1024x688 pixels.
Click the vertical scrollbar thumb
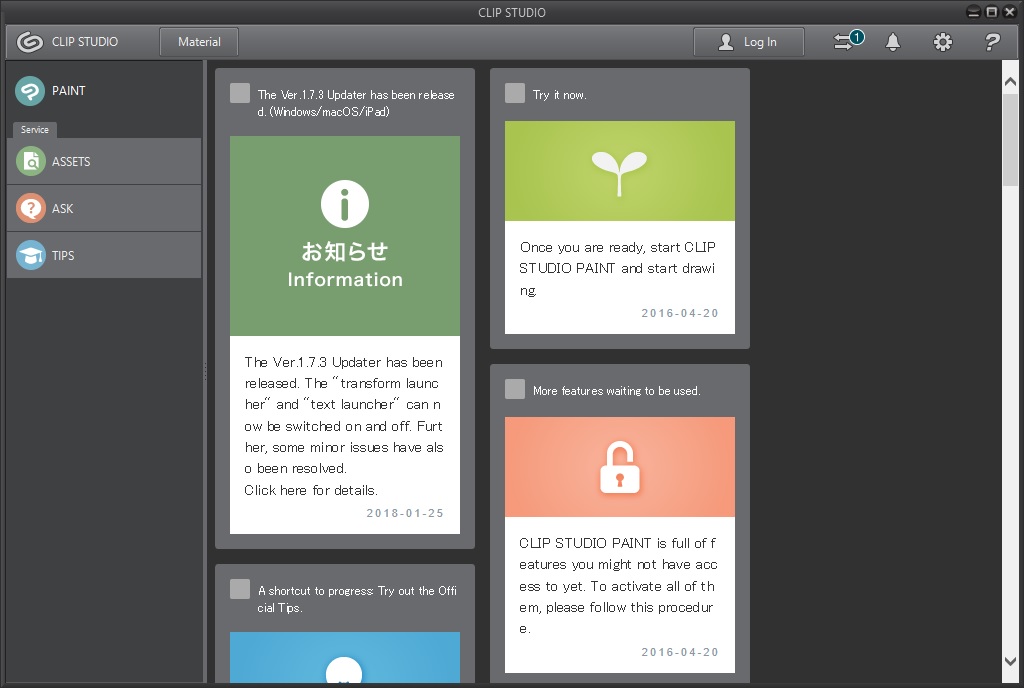point(1010,139)
